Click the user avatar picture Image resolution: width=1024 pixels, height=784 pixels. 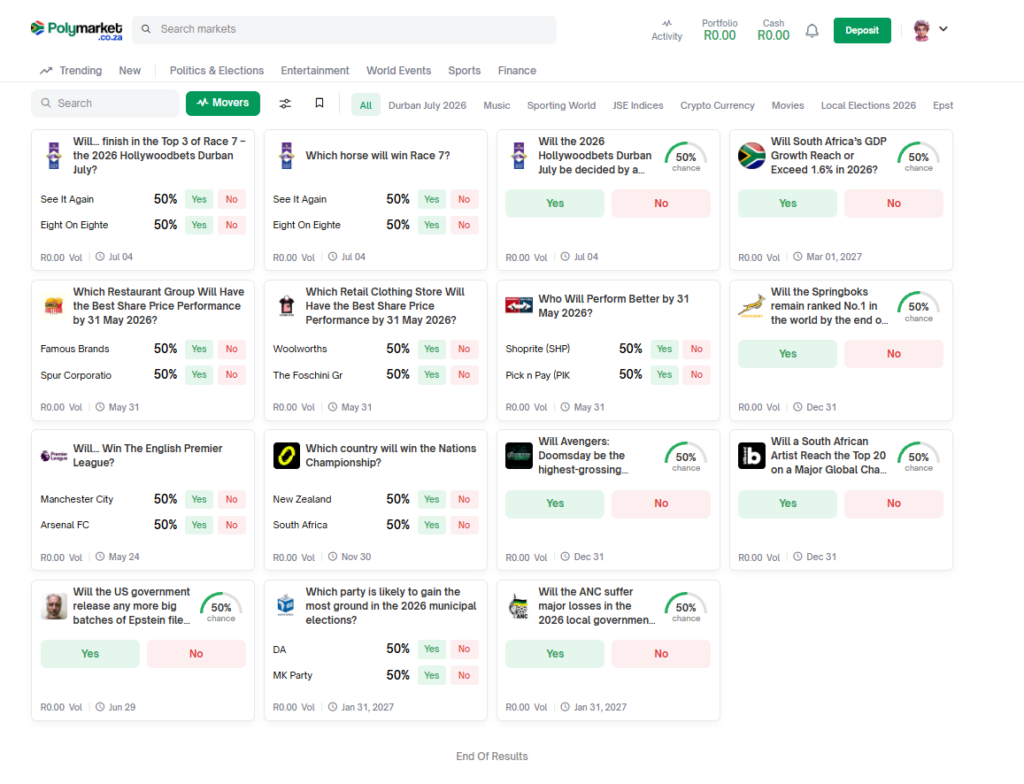click(921, 30)
